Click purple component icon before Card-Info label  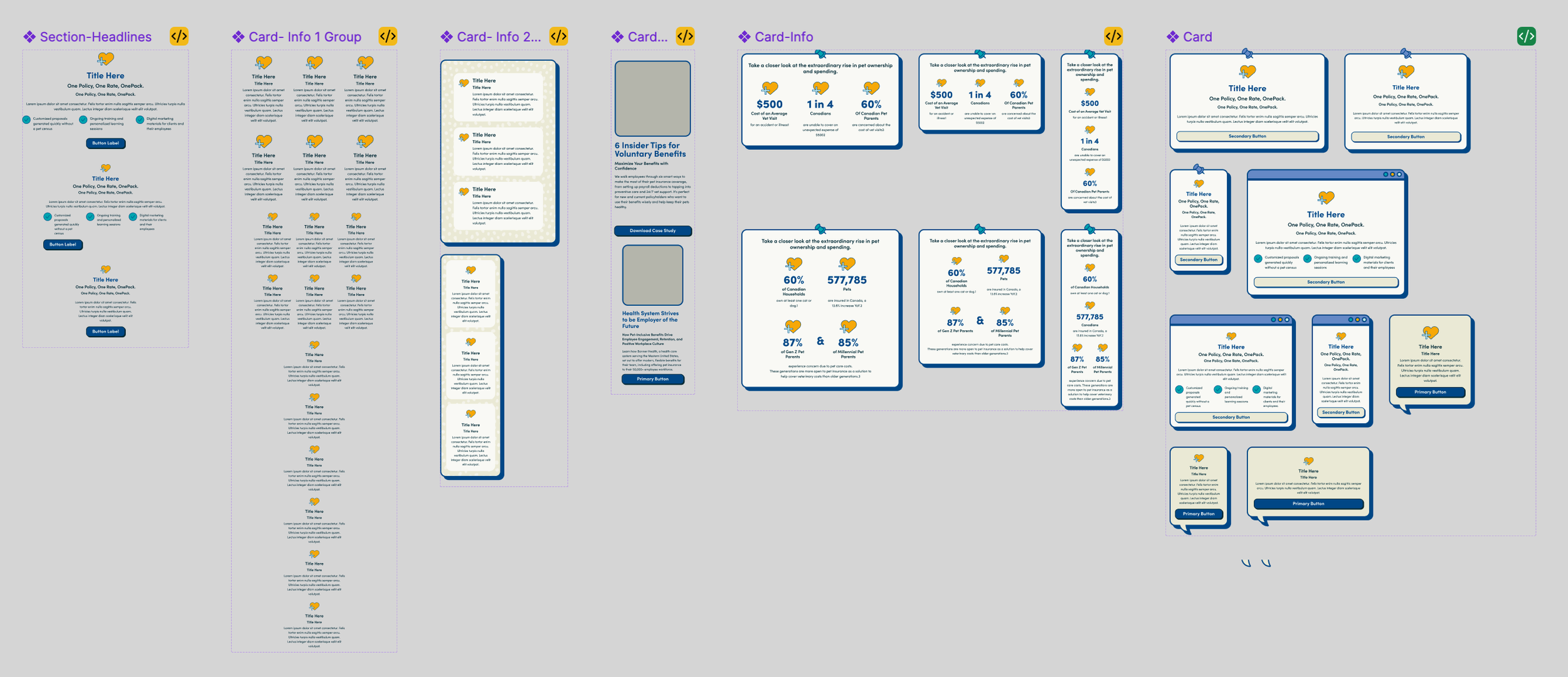click(x=744, y=37)
